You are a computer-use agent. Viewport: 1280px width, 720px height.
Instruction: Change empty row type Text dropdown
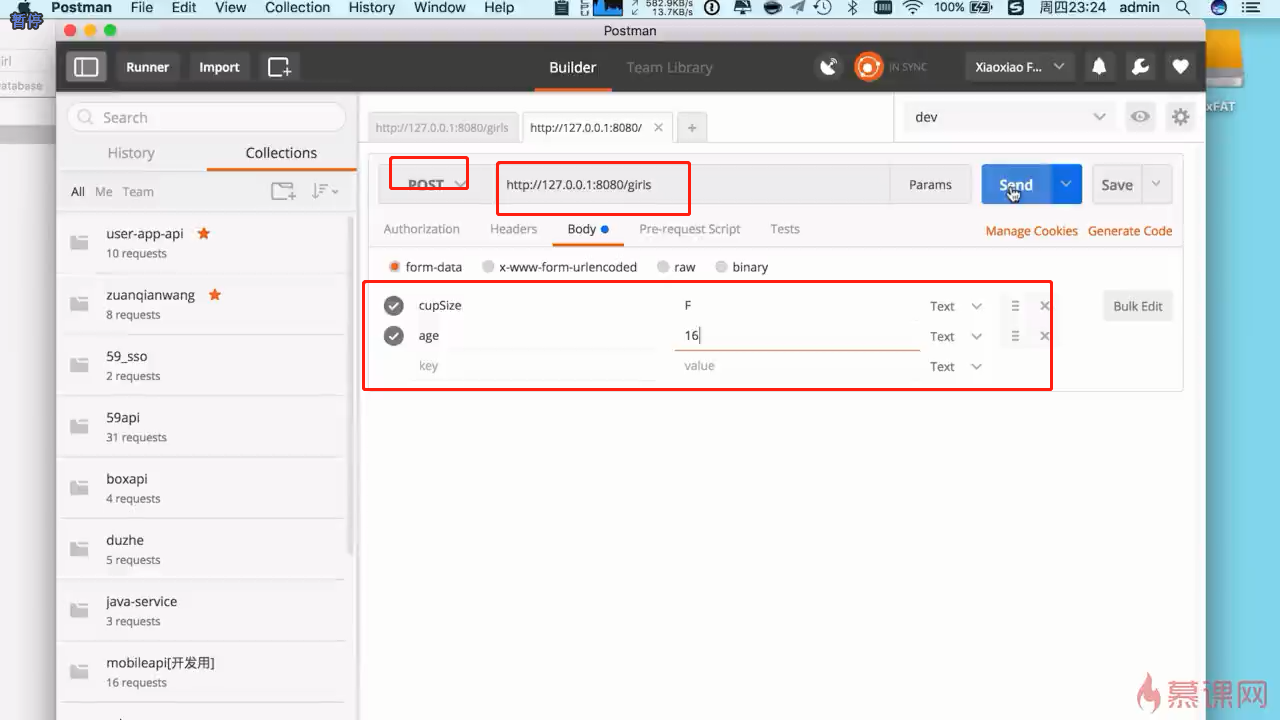coord(956,366)
